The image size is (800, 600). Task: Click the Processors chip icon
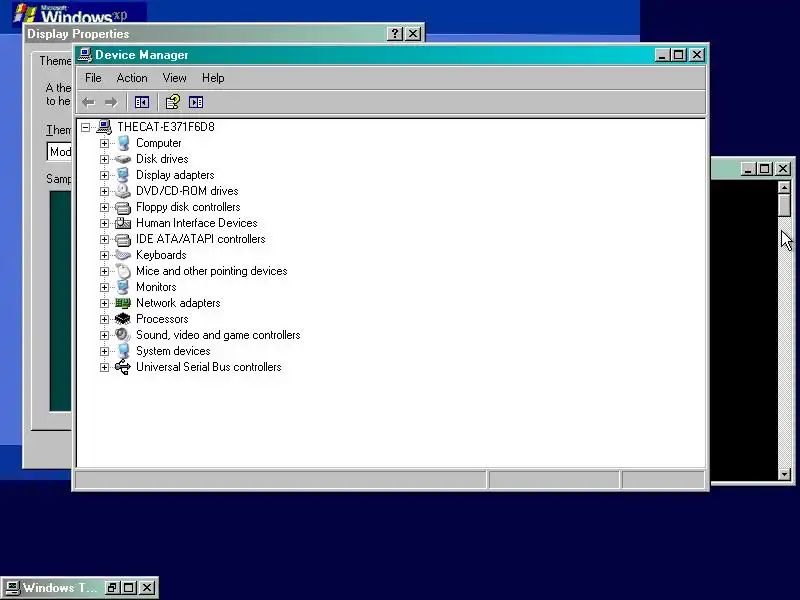pyautogui.click(x=123, y=319)
